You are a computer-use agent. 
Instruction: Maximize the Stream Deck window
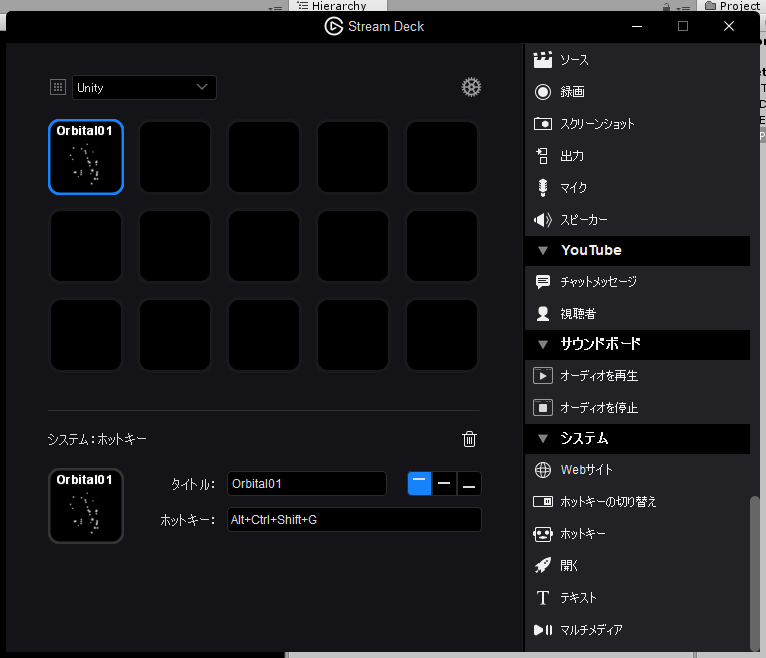(x=683, y=26)
